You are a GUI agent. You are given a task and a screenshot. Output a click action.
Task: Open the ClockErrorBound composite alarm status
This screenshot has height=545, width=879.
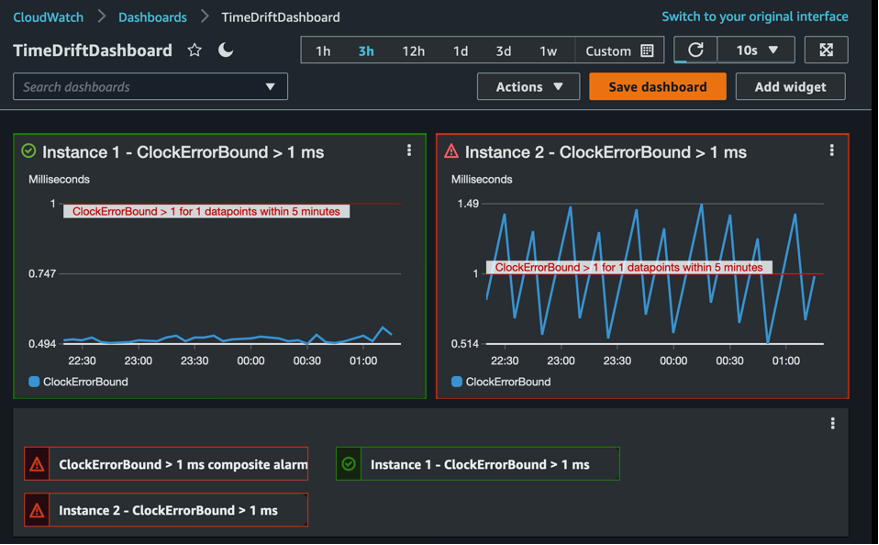pos(167,464)
